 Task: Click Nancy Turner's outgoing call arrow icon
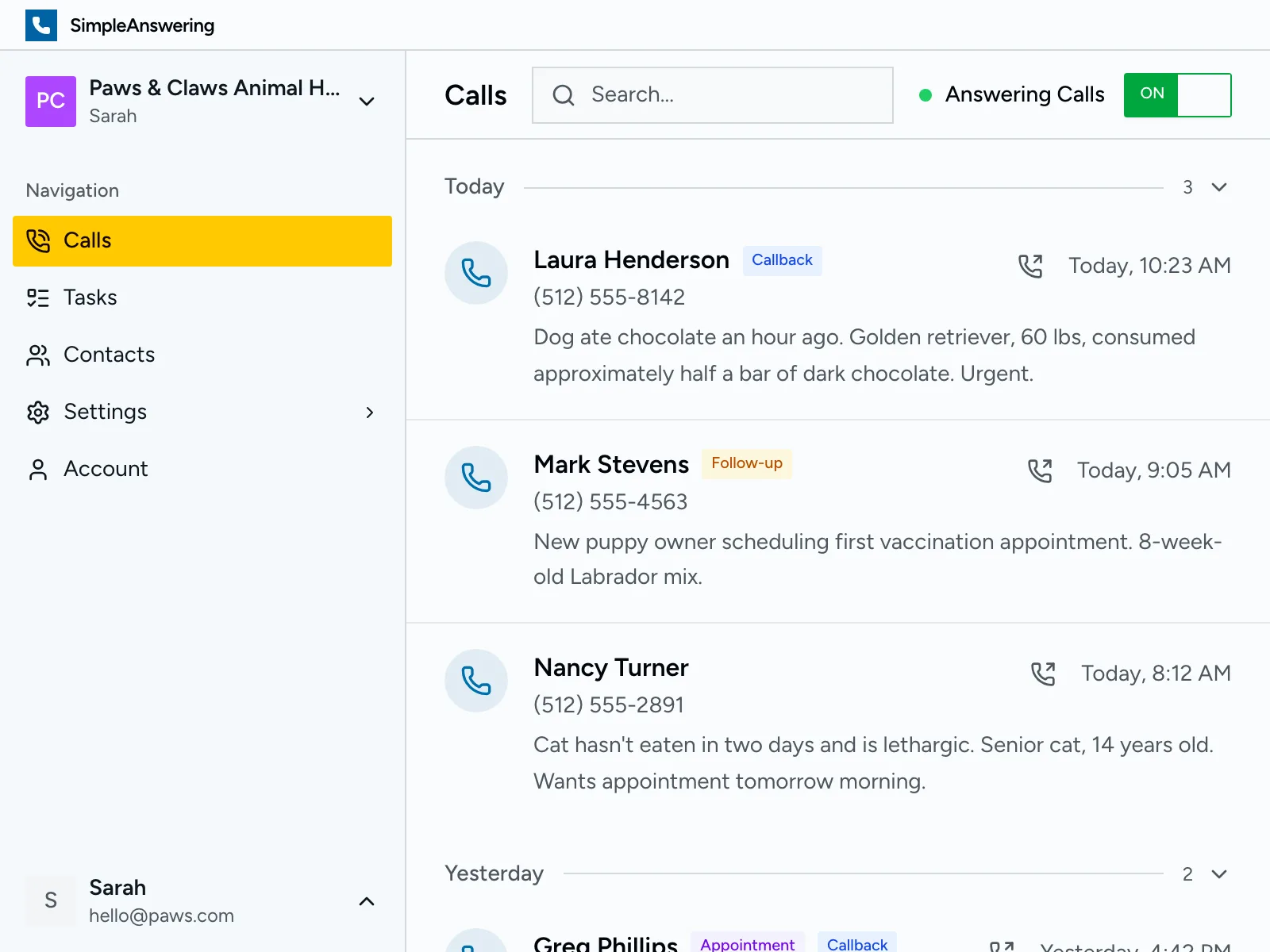coord(1044,673)
